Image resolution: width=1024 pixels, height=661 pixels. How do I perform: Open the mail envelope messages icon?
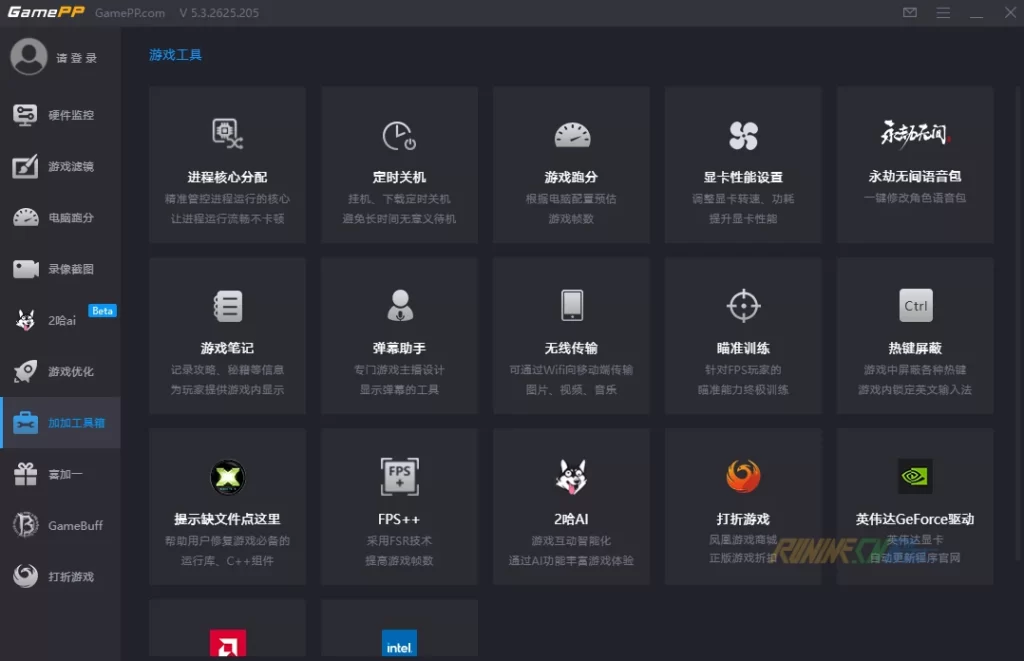point(909,13)
